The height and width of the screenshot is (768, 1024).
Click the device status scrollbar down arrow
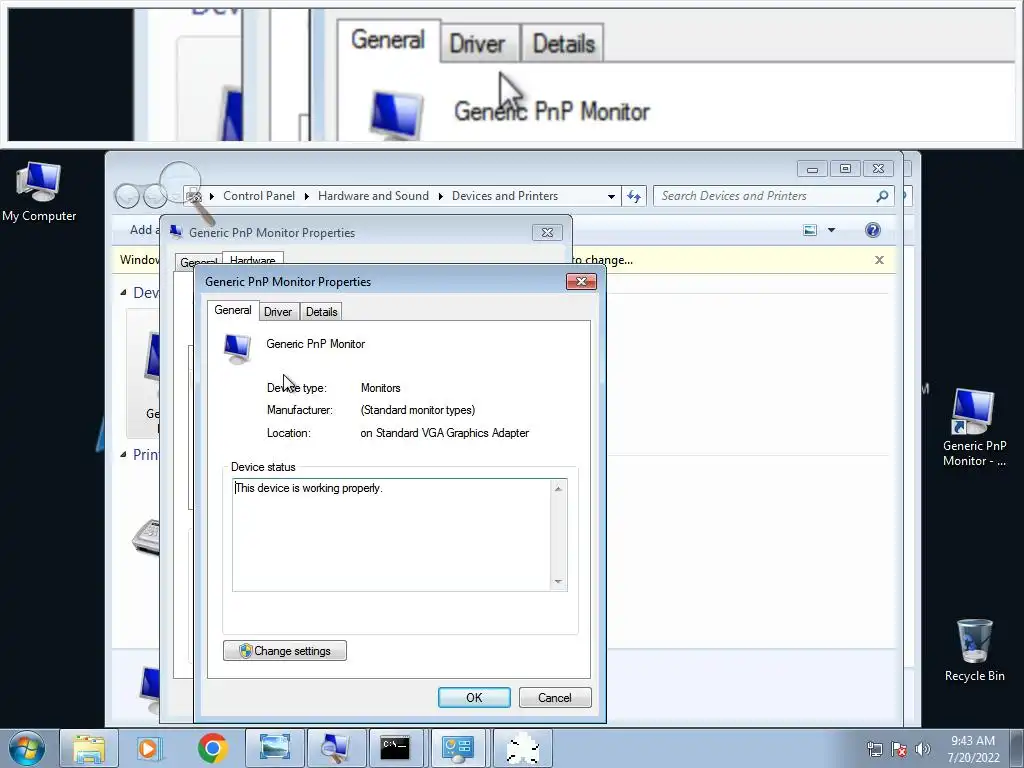tap(558, 581)
